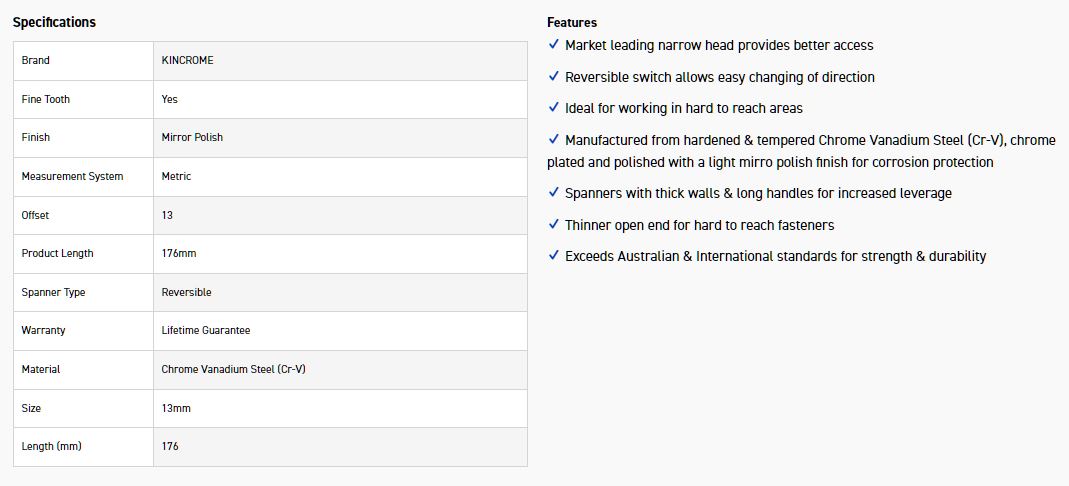The image size is (1069, 486).
Task: Click checkmark beside hard to reach areas
Action: pos(554,108)
